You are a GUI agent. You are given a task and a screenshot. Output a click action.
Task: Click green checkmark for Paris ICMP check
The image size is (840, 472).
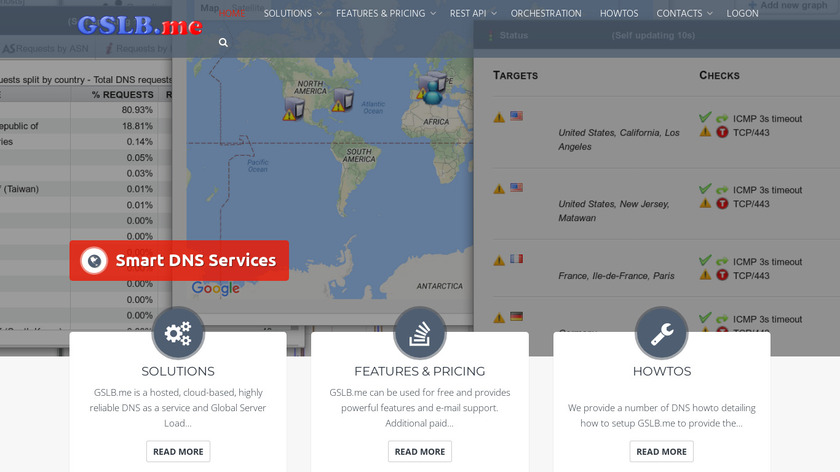pyautogui.click(x=705, y=260)
